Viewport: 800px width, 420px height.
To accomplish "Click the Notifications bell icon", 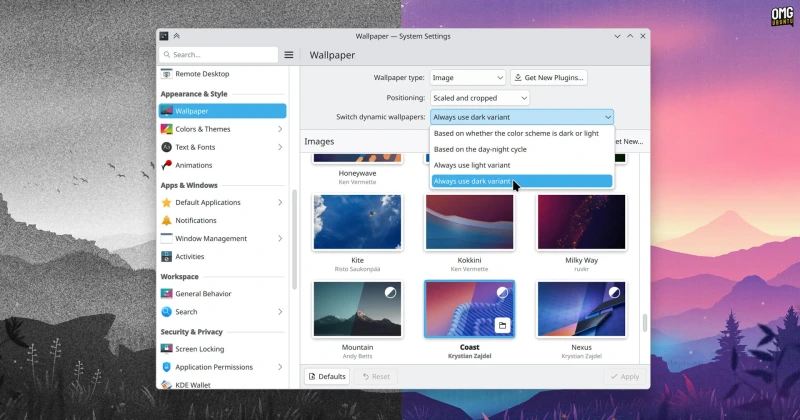I will 166,220.
